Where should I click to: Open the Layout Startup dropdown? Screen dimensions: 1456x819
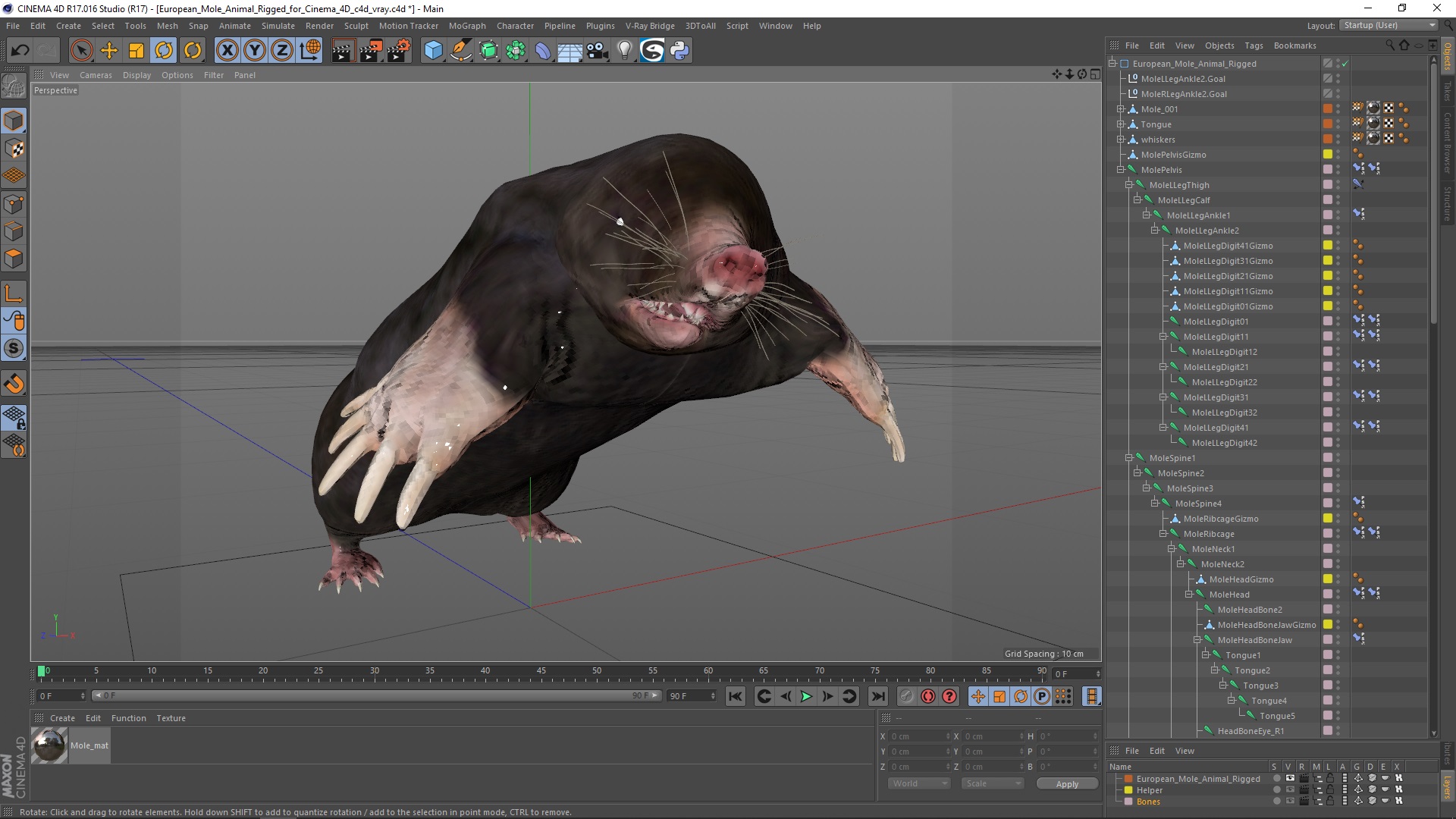[1388, 25]
